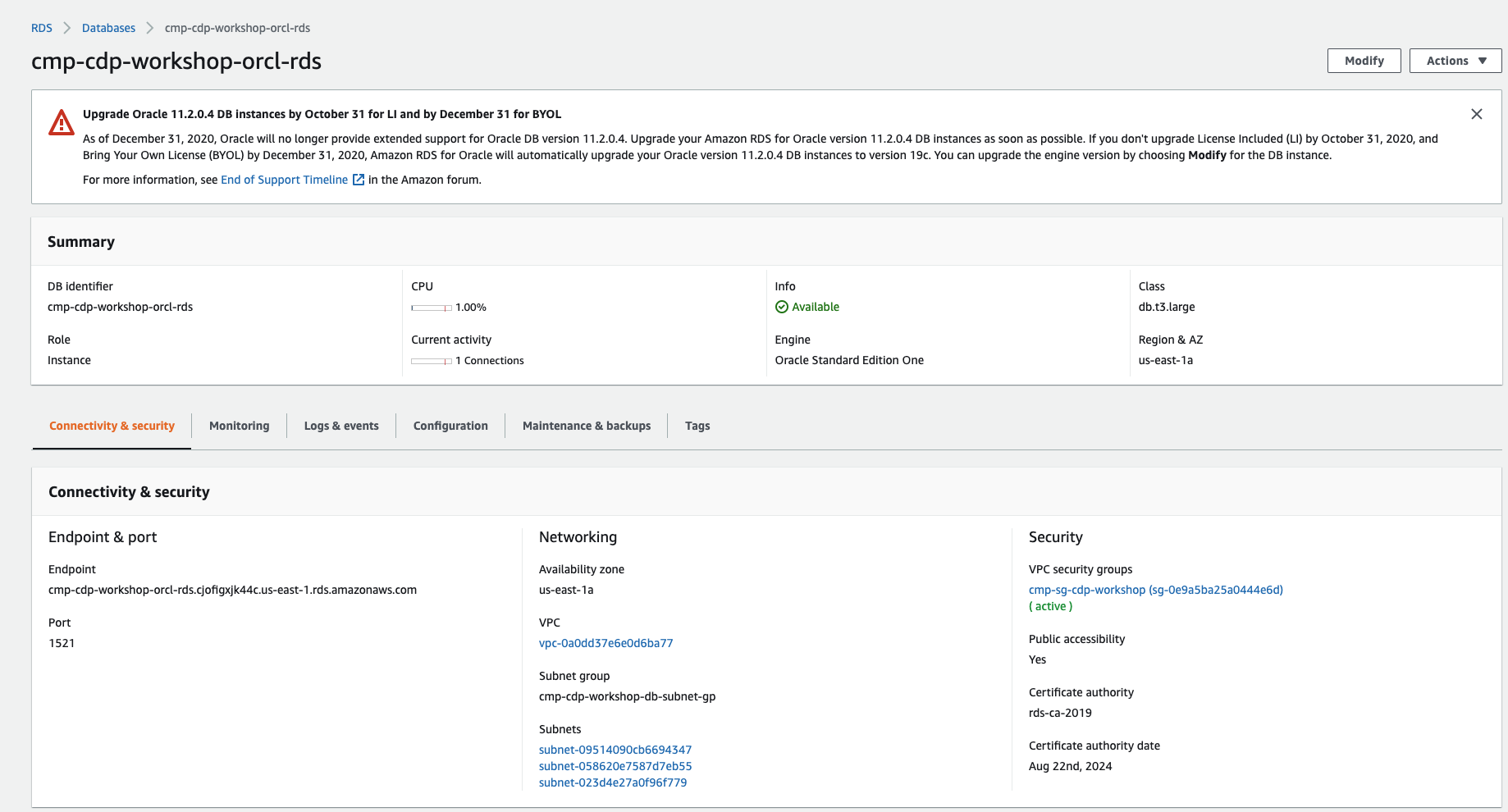Open subnet-09514090cb6694347 link

coord(615,750)
